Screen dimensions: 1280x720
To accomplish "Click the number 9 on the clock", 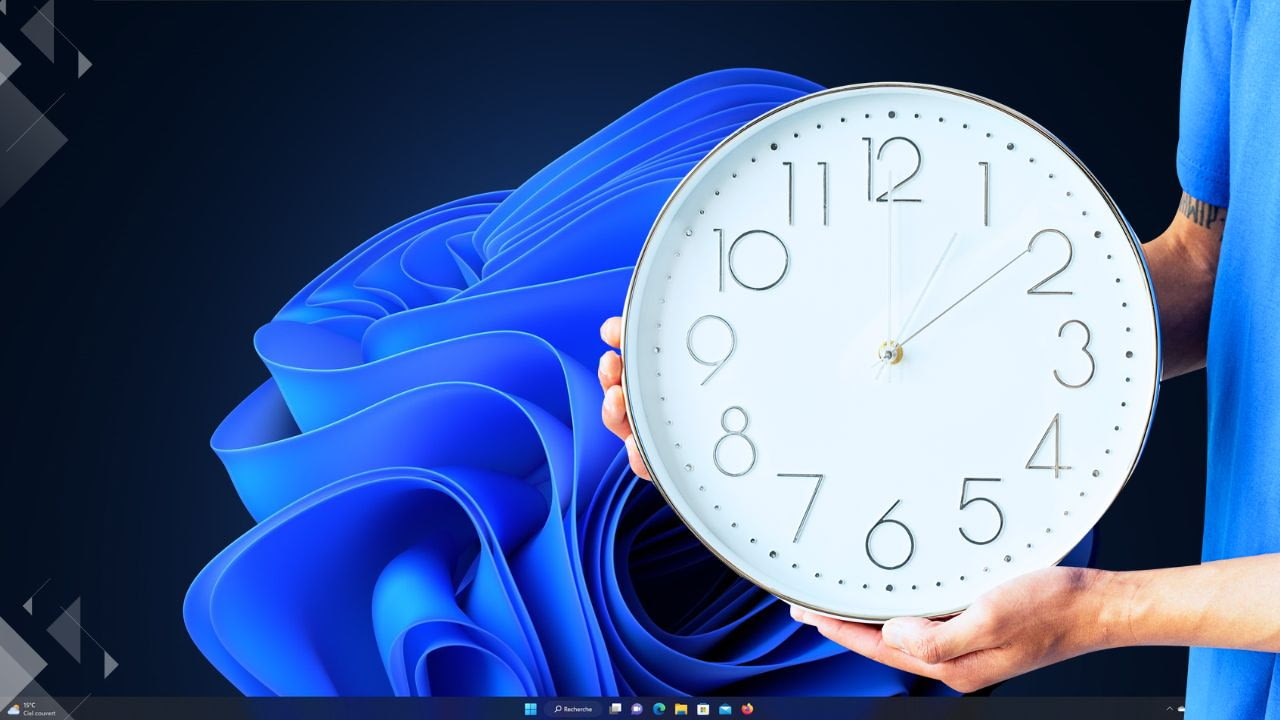I will click(711, 349).
